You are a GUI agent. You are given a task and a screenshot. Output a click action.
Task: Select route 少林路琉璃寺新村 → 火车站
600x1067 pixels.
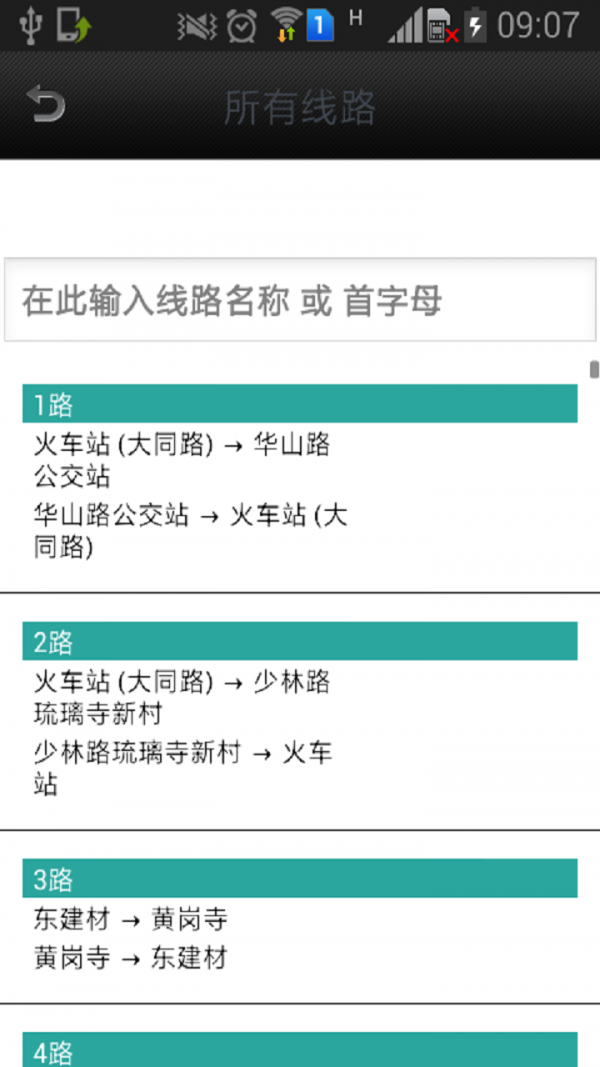182,768
